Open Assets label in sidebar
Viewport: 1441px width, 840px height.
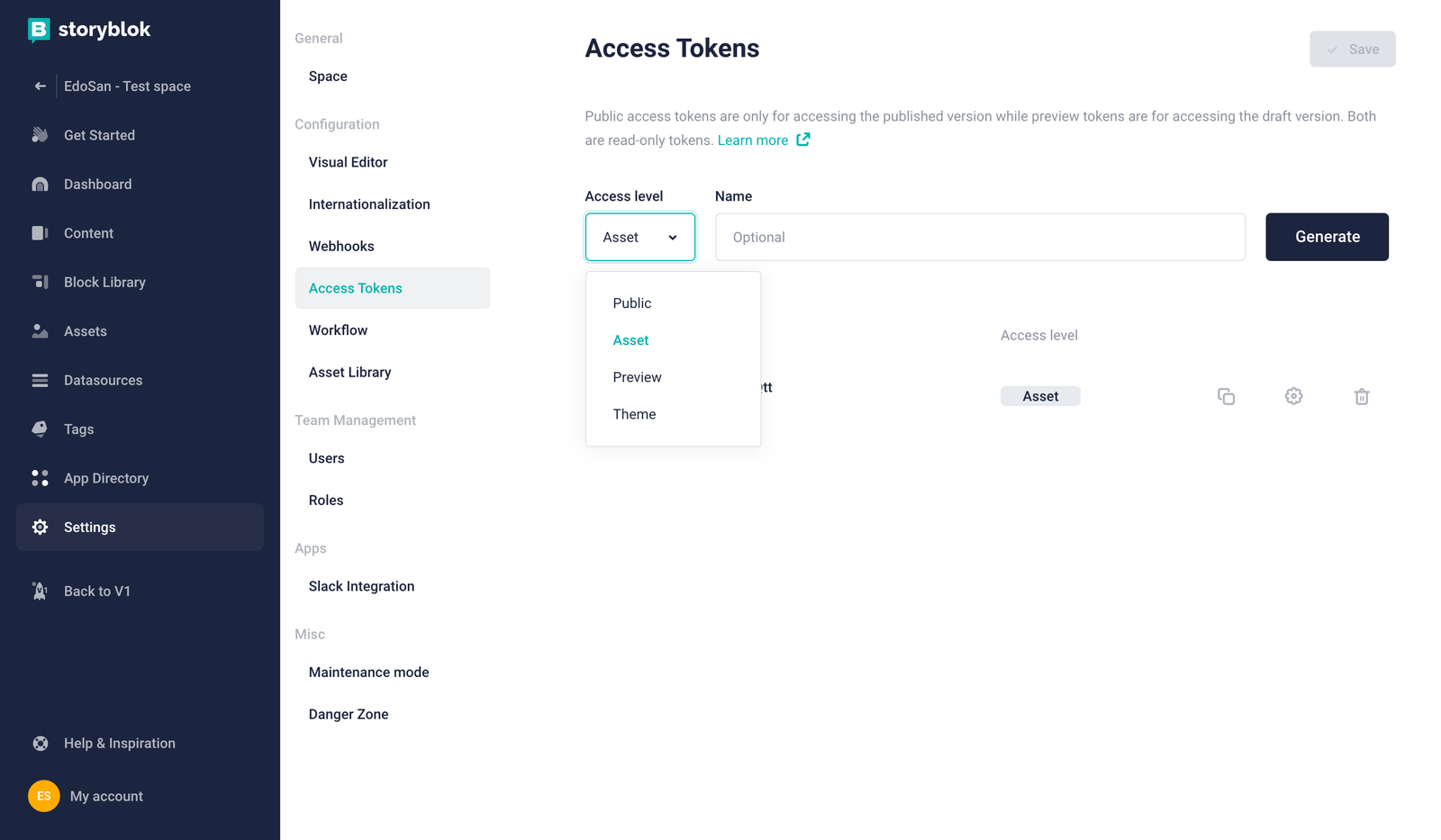click(x=86, y=331)
